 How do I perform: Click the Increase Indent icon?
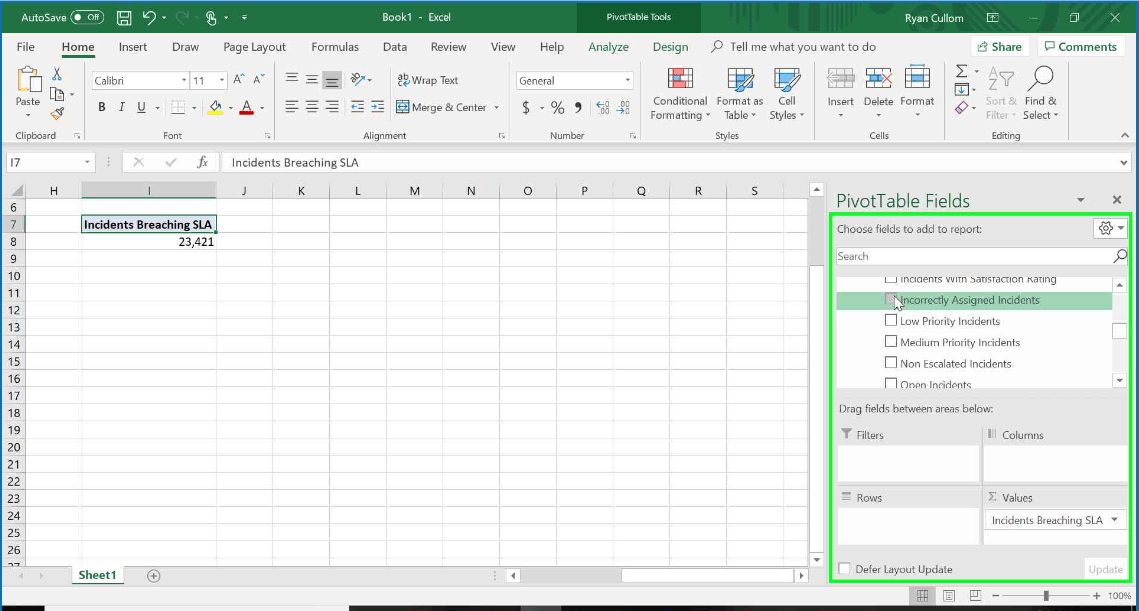(378, 108)
